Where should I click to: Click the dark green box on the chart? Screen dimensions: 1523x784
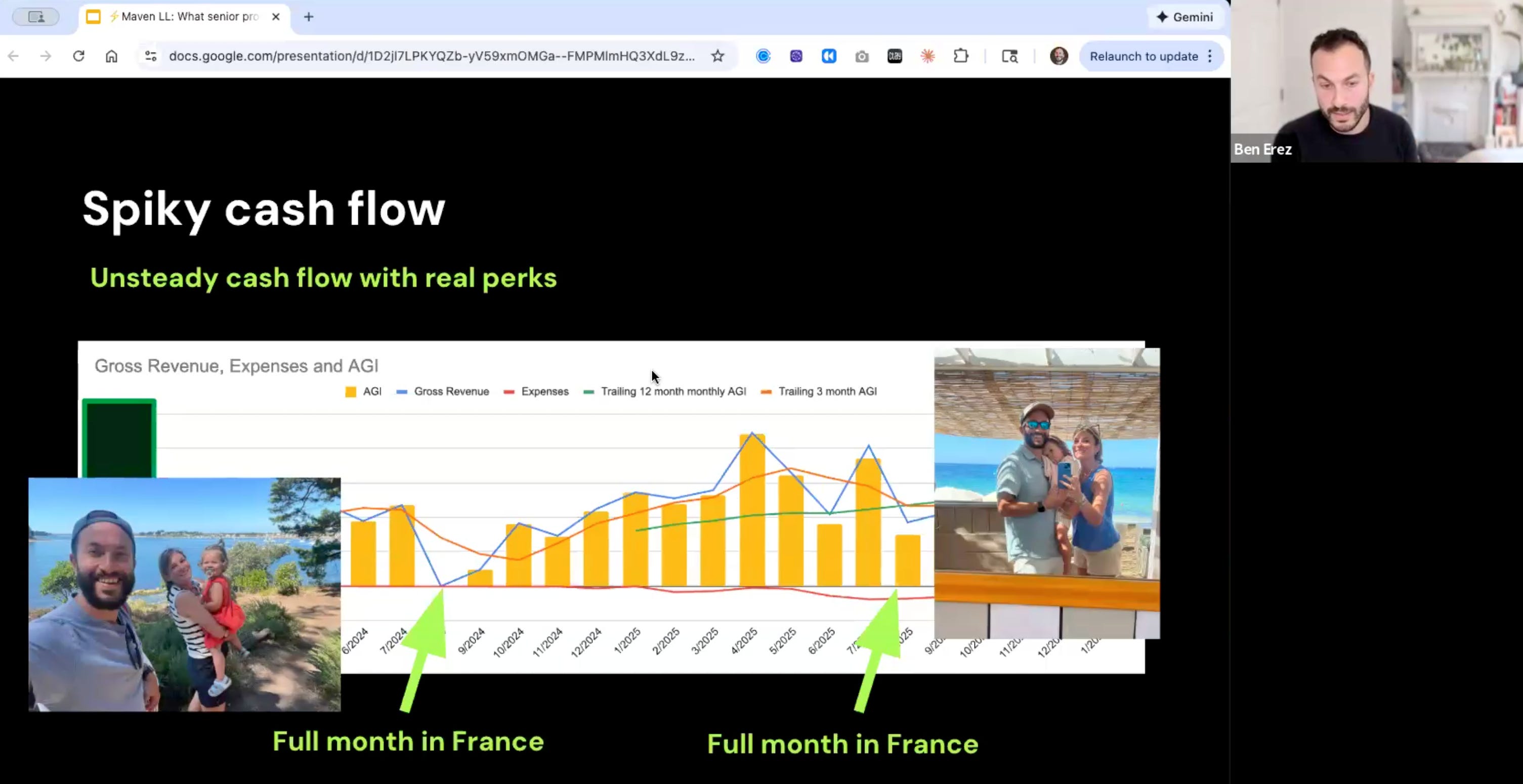[119, 439]
